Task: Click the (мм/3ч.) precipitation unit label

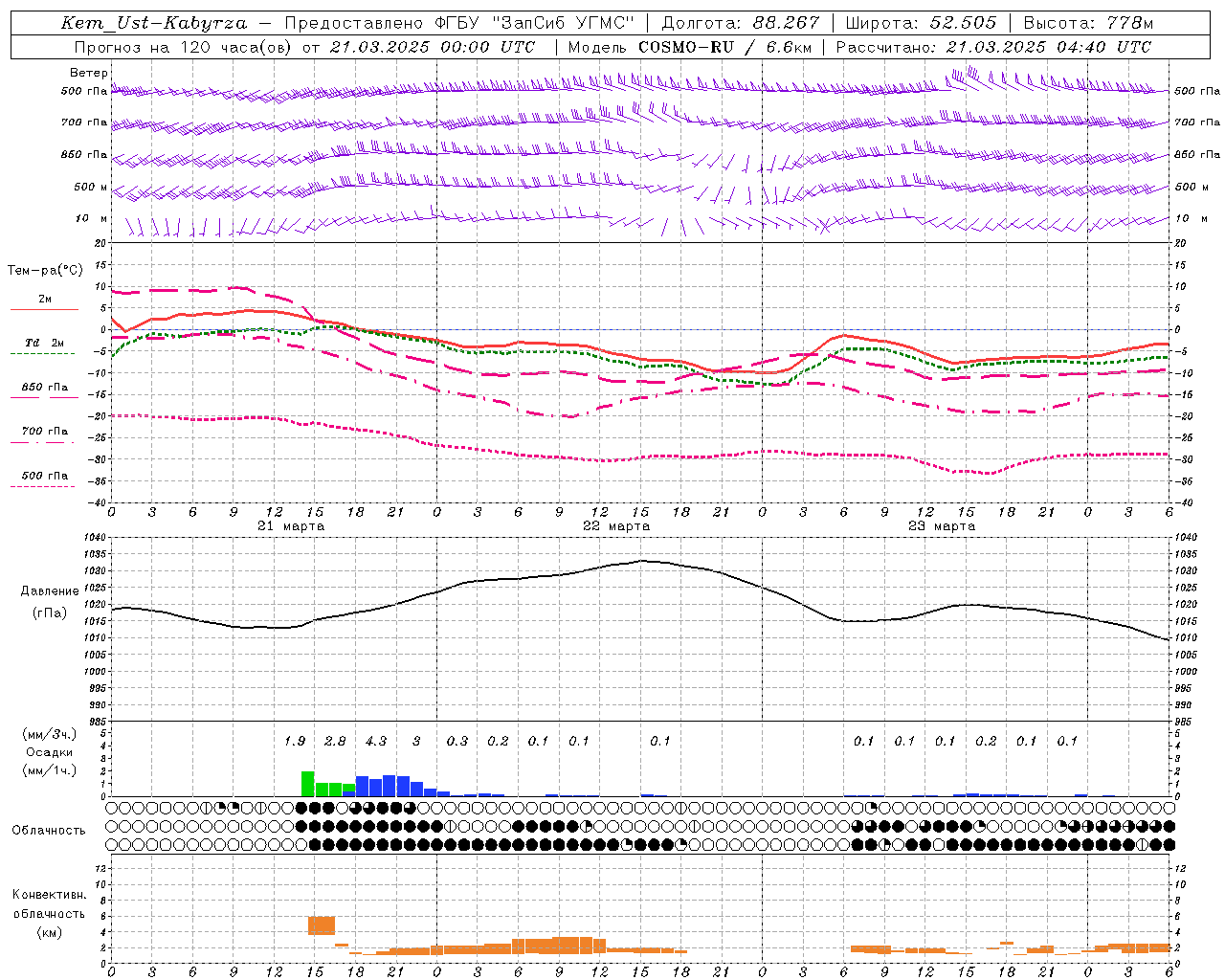Action: pos(50,734)
